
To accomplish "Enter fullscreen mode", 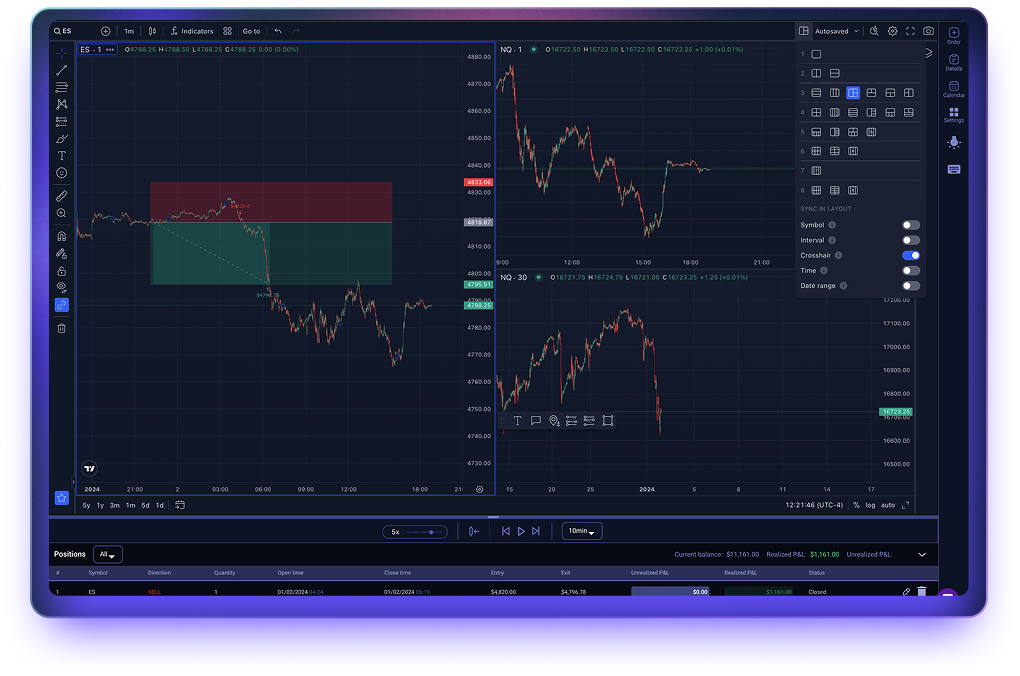I will tap(911, 31).
